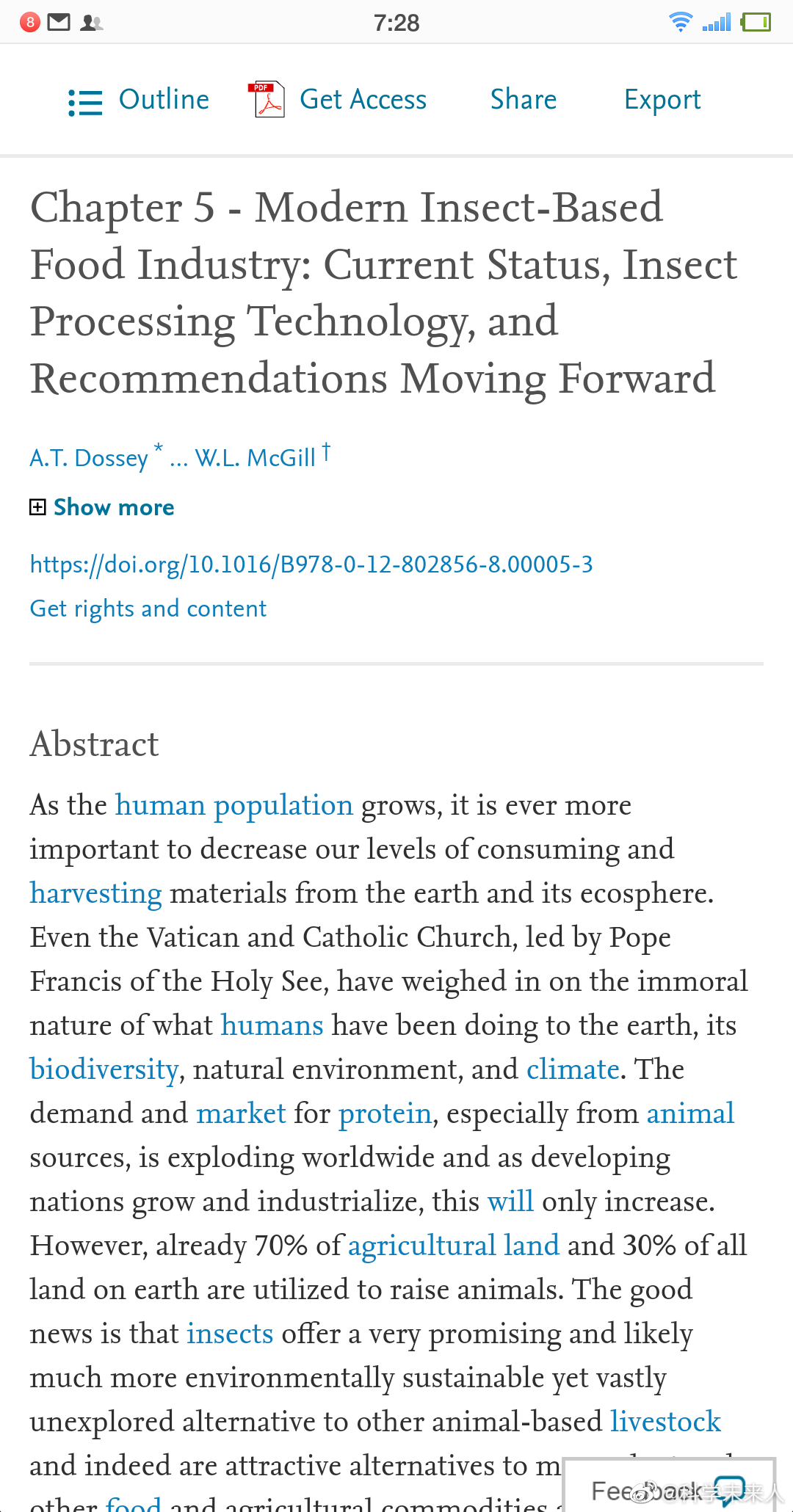
Task: Tap the Wi-Fi status icon
Action: [x=681, y=22]
